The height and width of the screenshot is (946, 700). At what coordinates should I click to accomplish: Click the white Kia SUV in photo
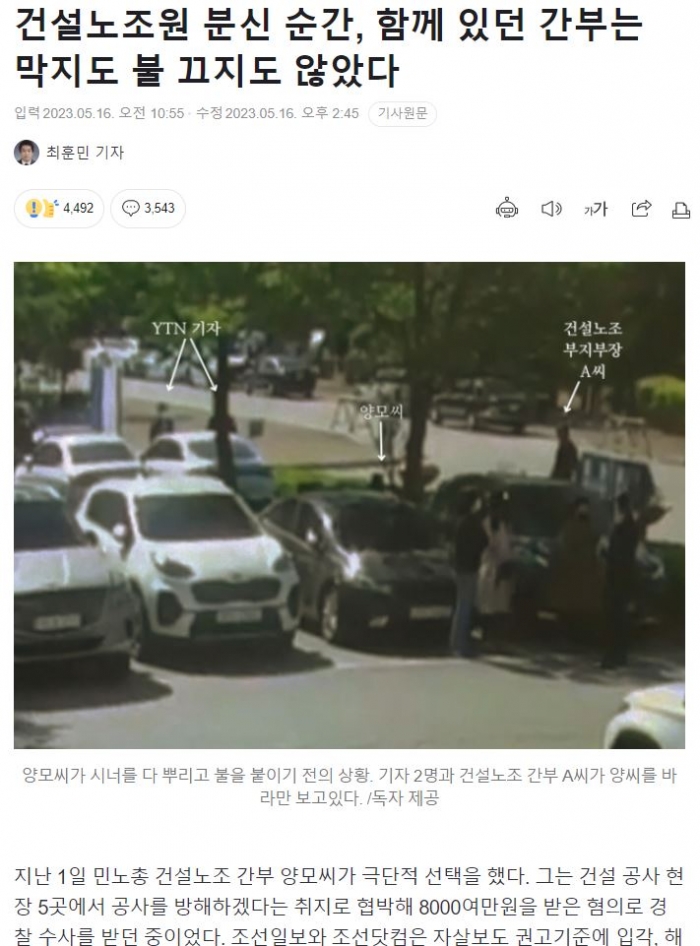pos(190,558)
